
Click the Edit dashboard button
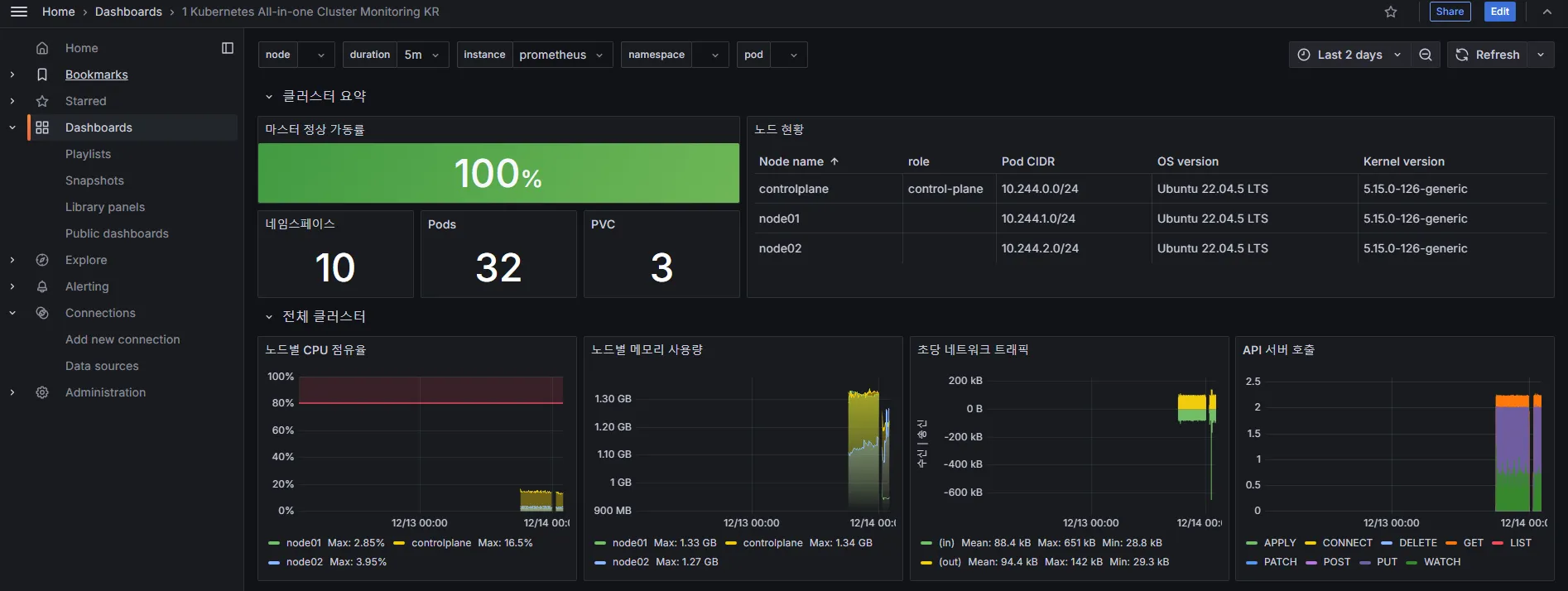[1500, 12]
